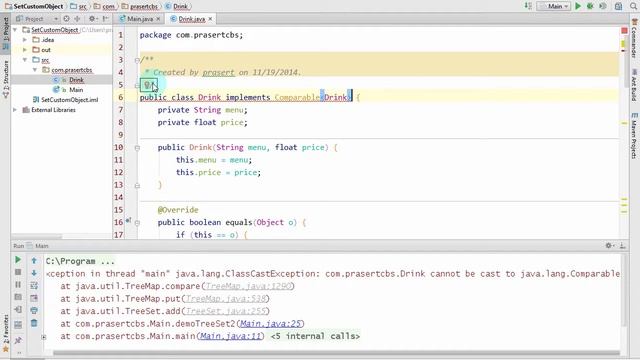Click the Exit icon in the Run panel
640x360 pixels.
pyautogui.click(x=18, y=310)
